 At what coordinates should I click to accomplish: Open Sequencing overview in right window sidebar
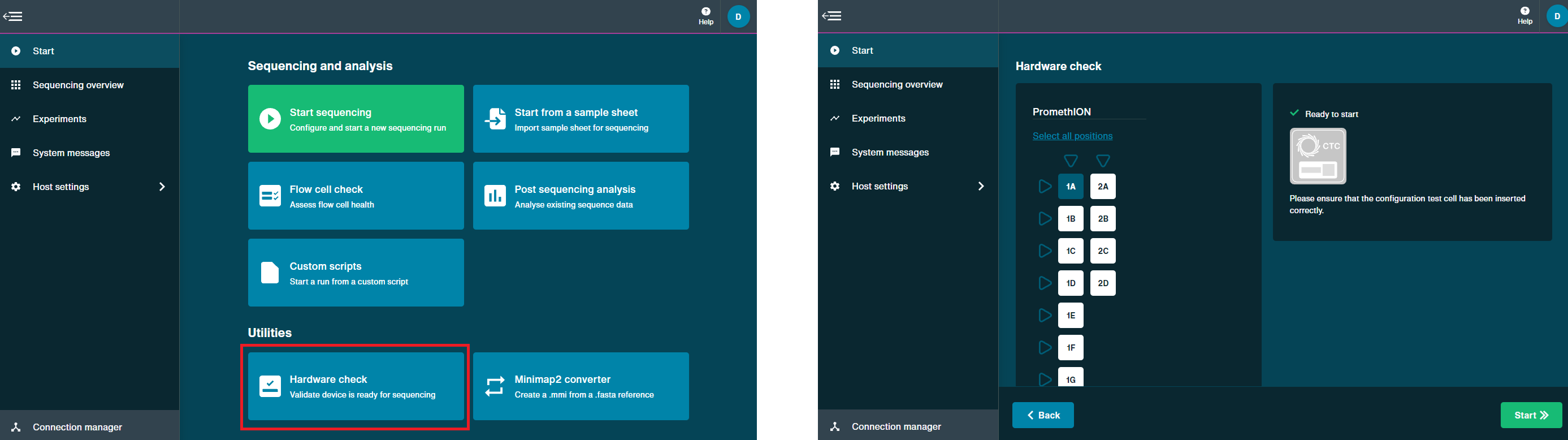point(908,84)
